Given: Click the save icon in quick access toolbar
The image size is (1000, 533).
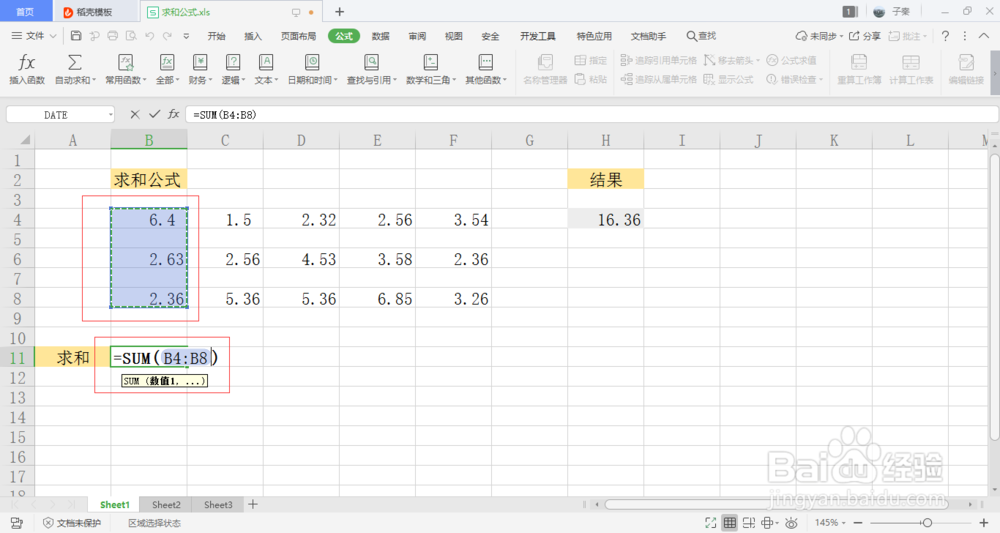Looking at the screenshot, I should [76, 36].
